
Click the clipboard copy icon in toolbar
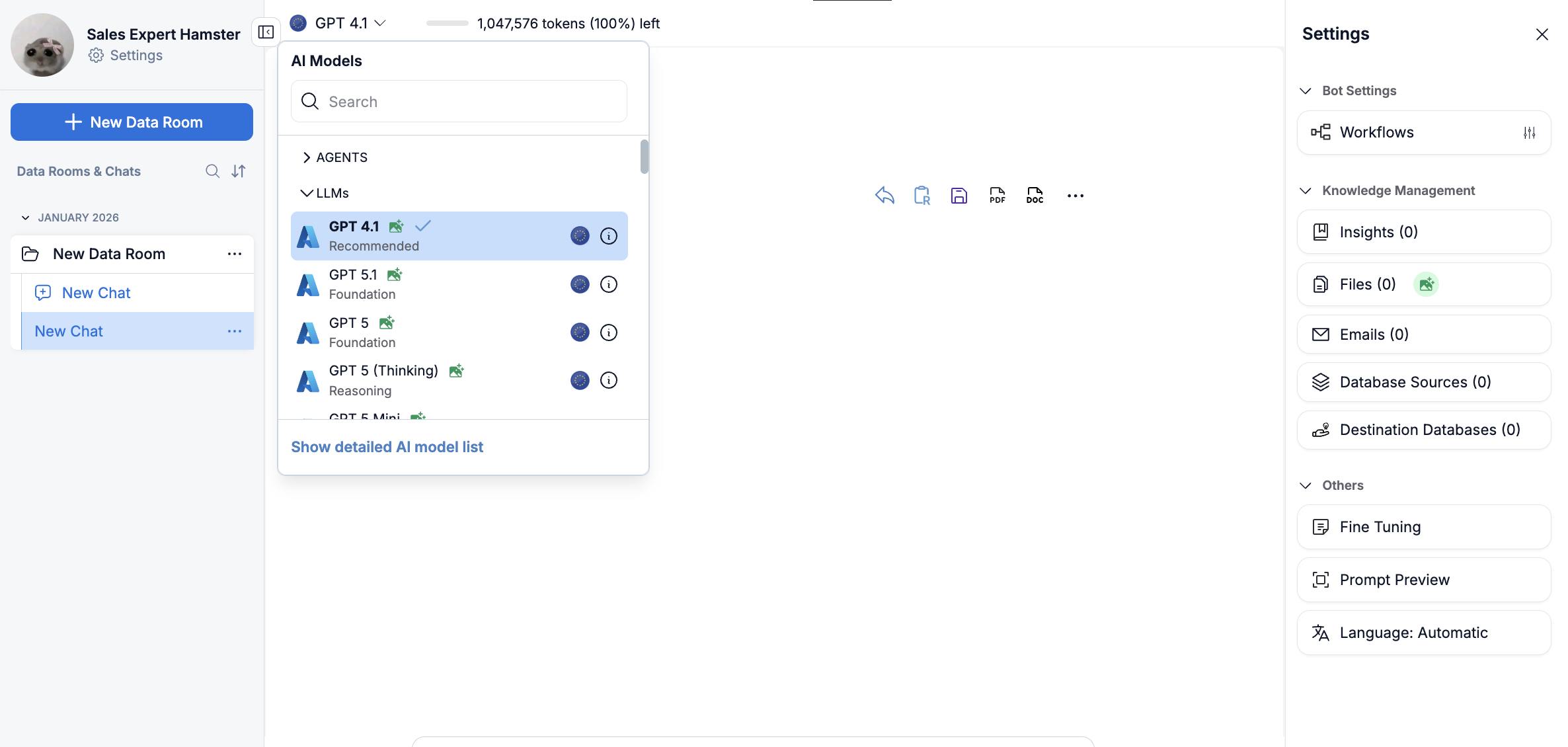[921, 196]
